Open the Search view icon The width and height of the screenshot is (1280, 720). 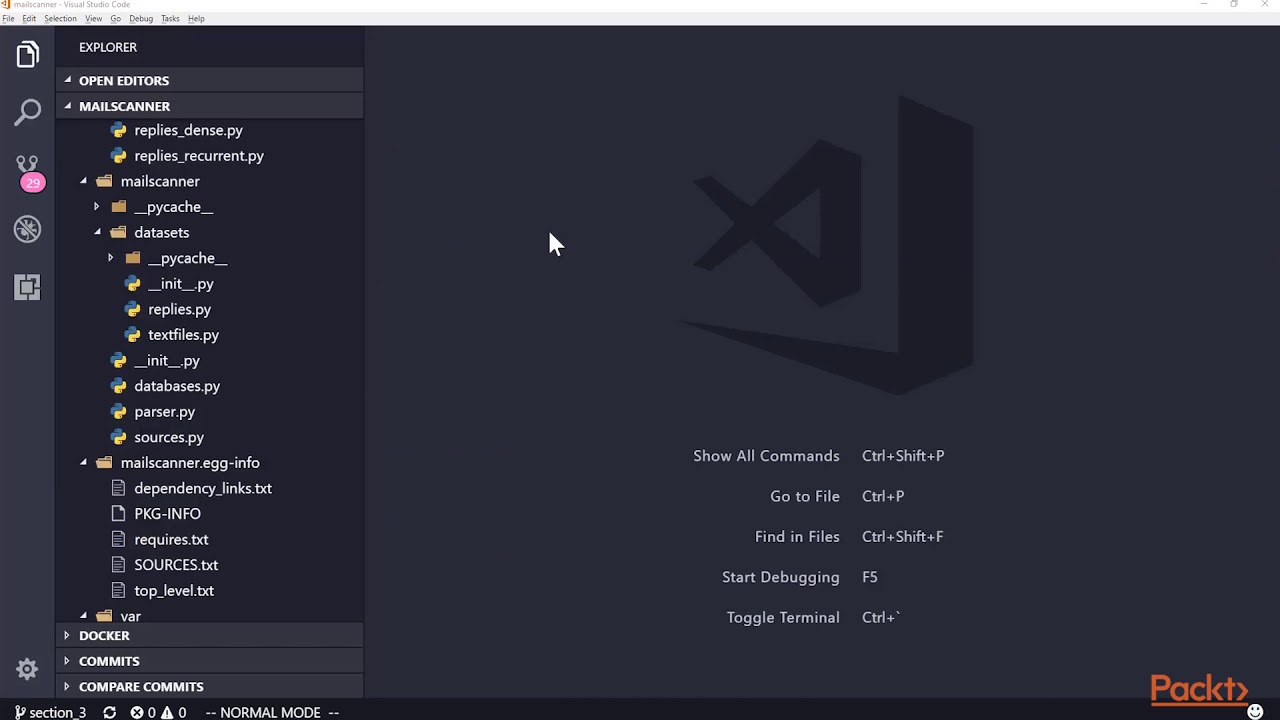pyautogui.click(x=27, y=112)
